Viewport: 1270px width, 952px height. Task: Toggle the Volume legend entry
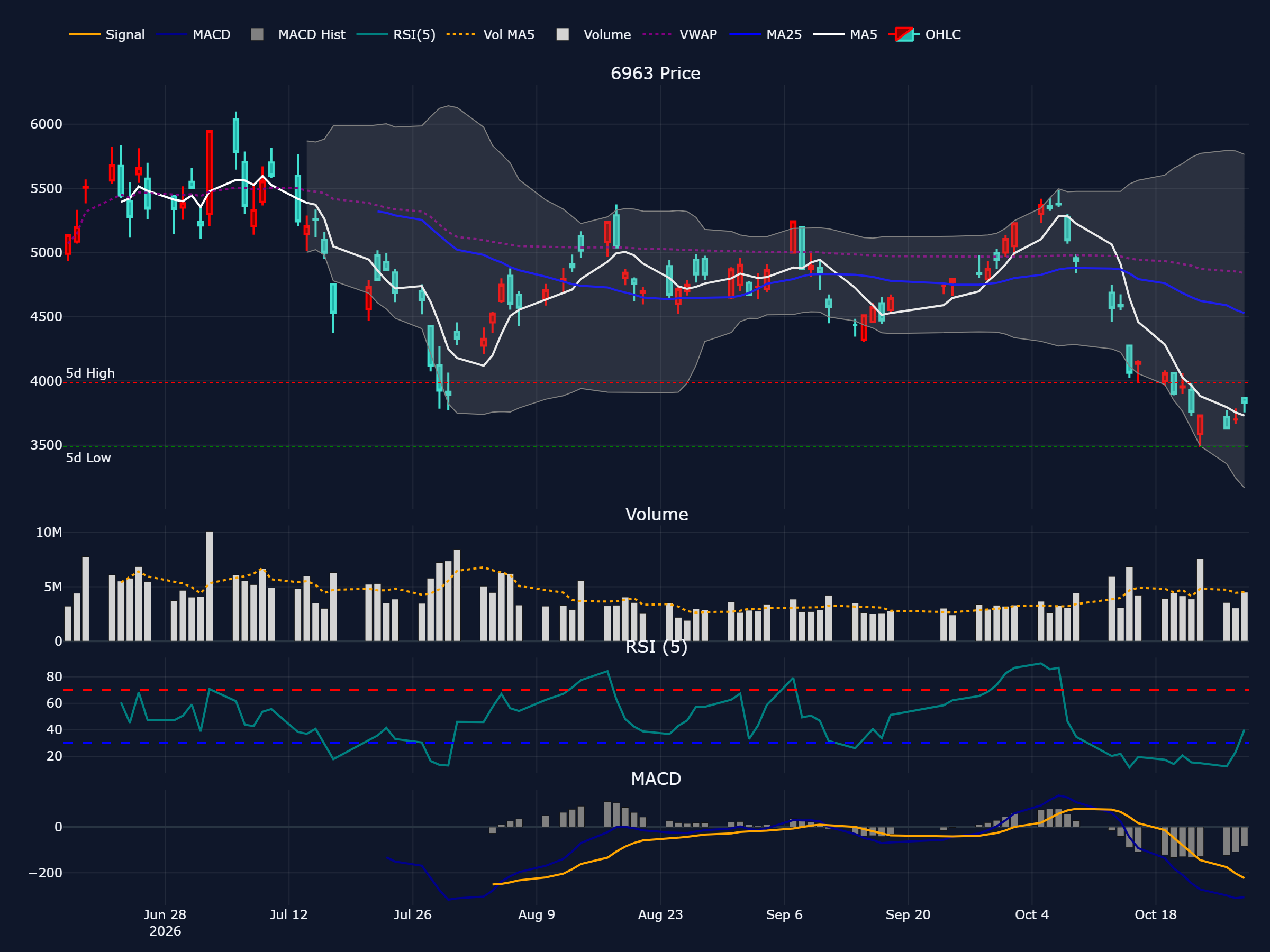594,34
